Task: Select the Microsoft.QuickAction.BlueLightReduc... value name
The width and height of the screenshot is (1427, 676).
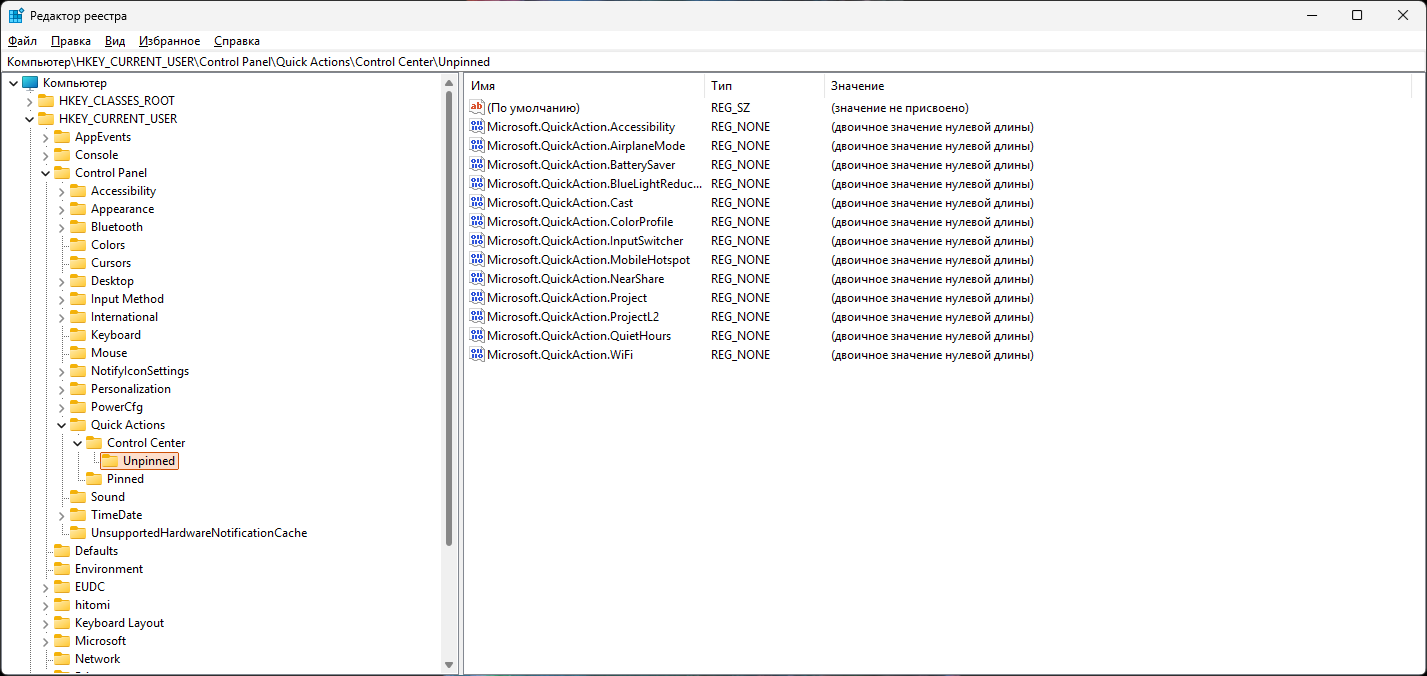Action: pos(594,184)
